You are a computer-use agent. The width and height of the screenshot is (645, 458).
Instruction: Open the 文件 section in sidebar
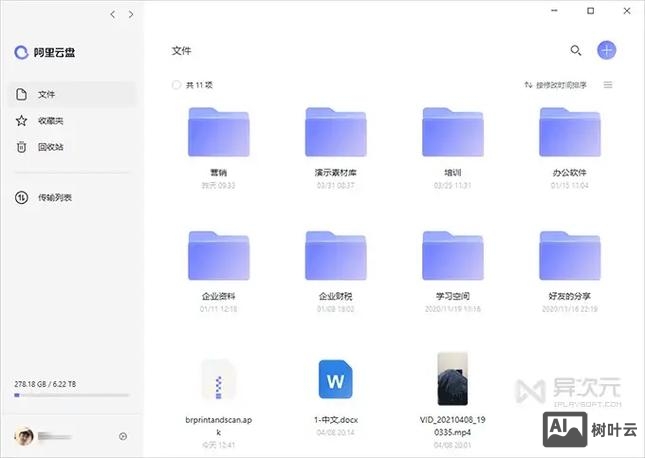click(x=72, y=94)
